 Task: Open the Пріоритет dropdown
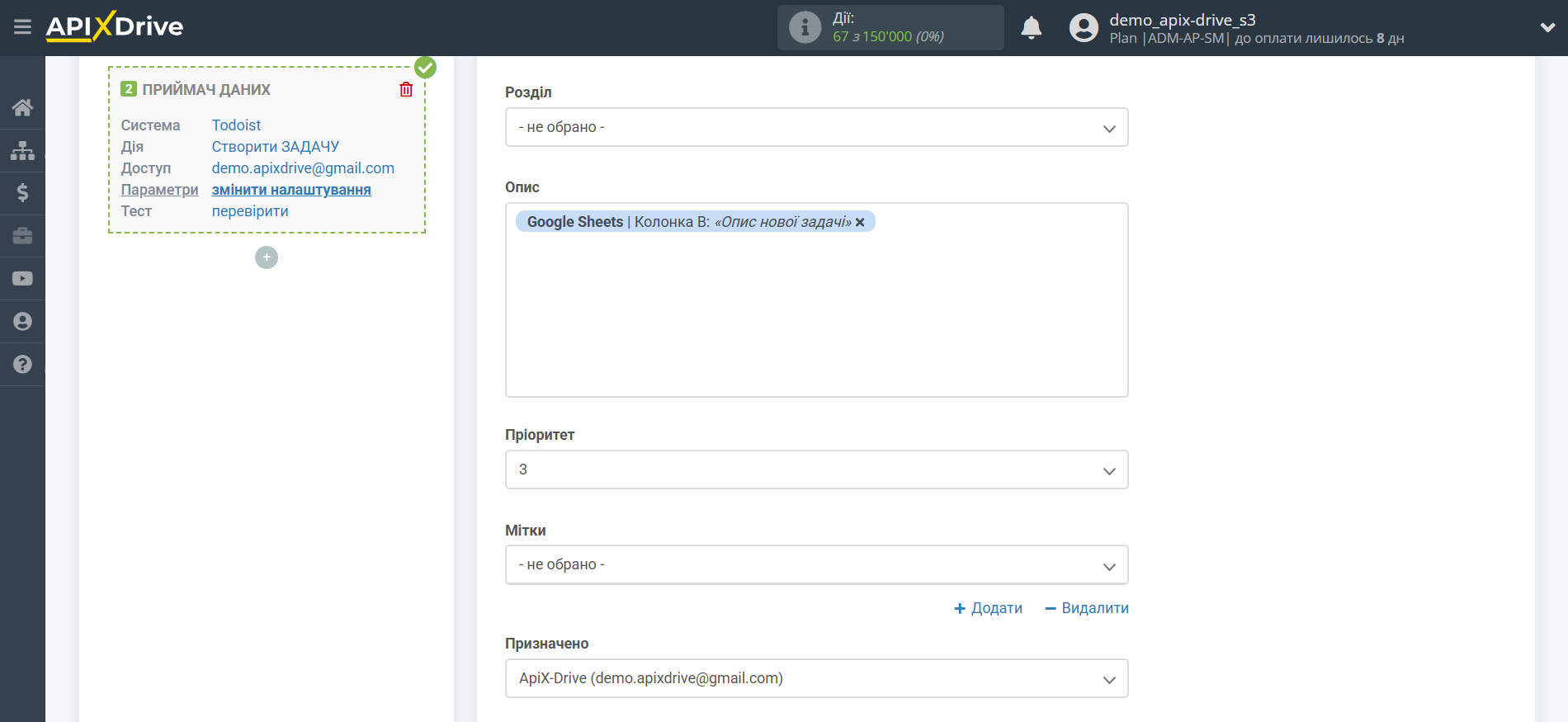tap(816, 470)
